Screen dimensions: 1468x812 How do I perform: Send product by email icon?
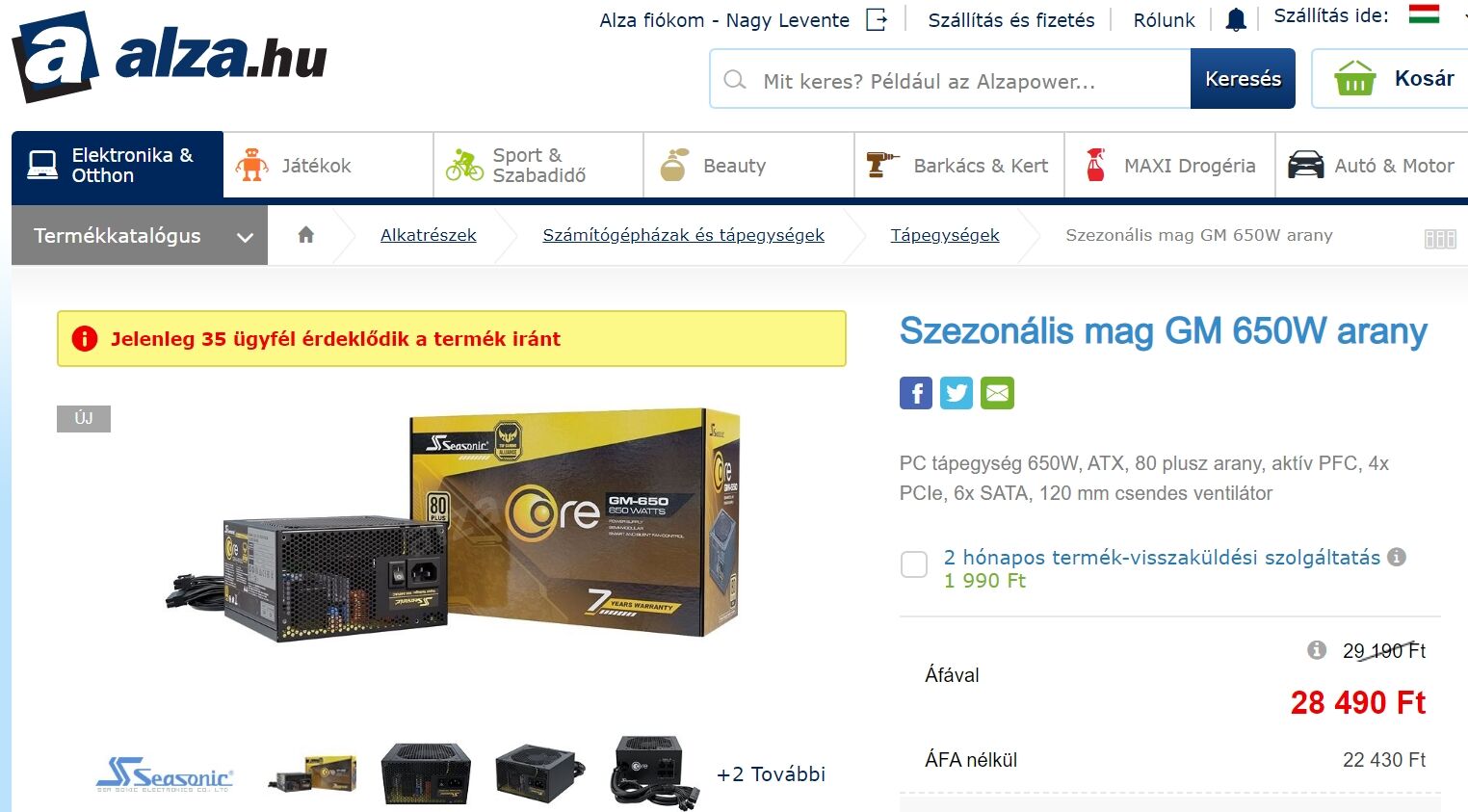(997, 393)
